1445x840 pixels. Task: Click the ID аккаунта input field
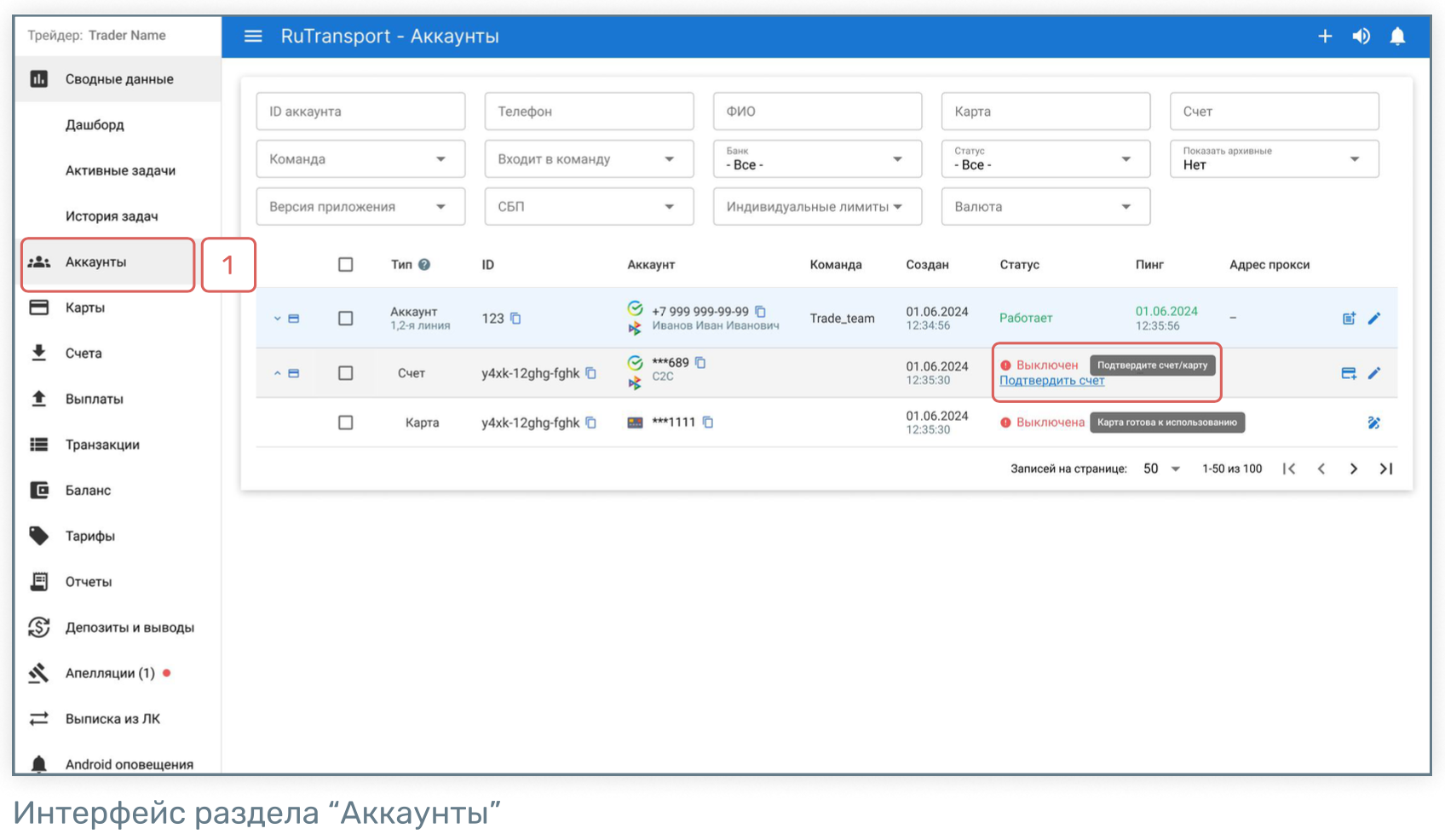coord(360,112)
